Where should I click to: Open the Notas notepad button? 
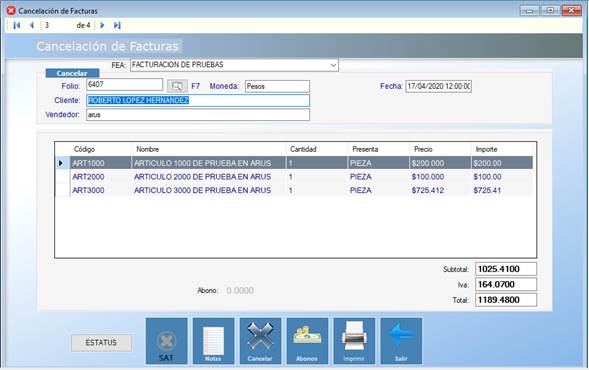click(213, 341)
